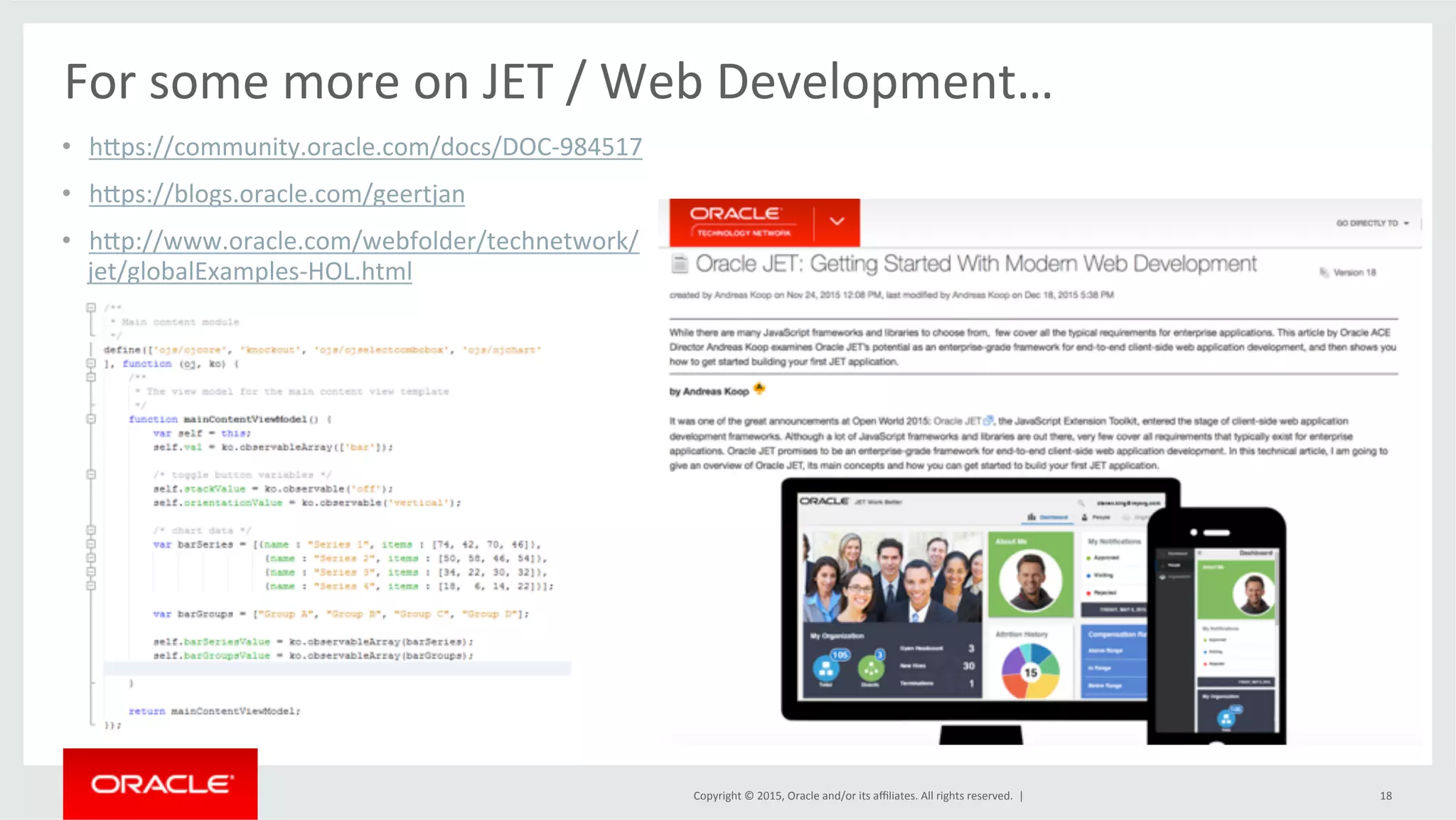Image resolution: width=1456 pixels, height=820 pixels.
Task: Click the blue org icon labeled 105 in dashboard
Action: tap(825, 668)
